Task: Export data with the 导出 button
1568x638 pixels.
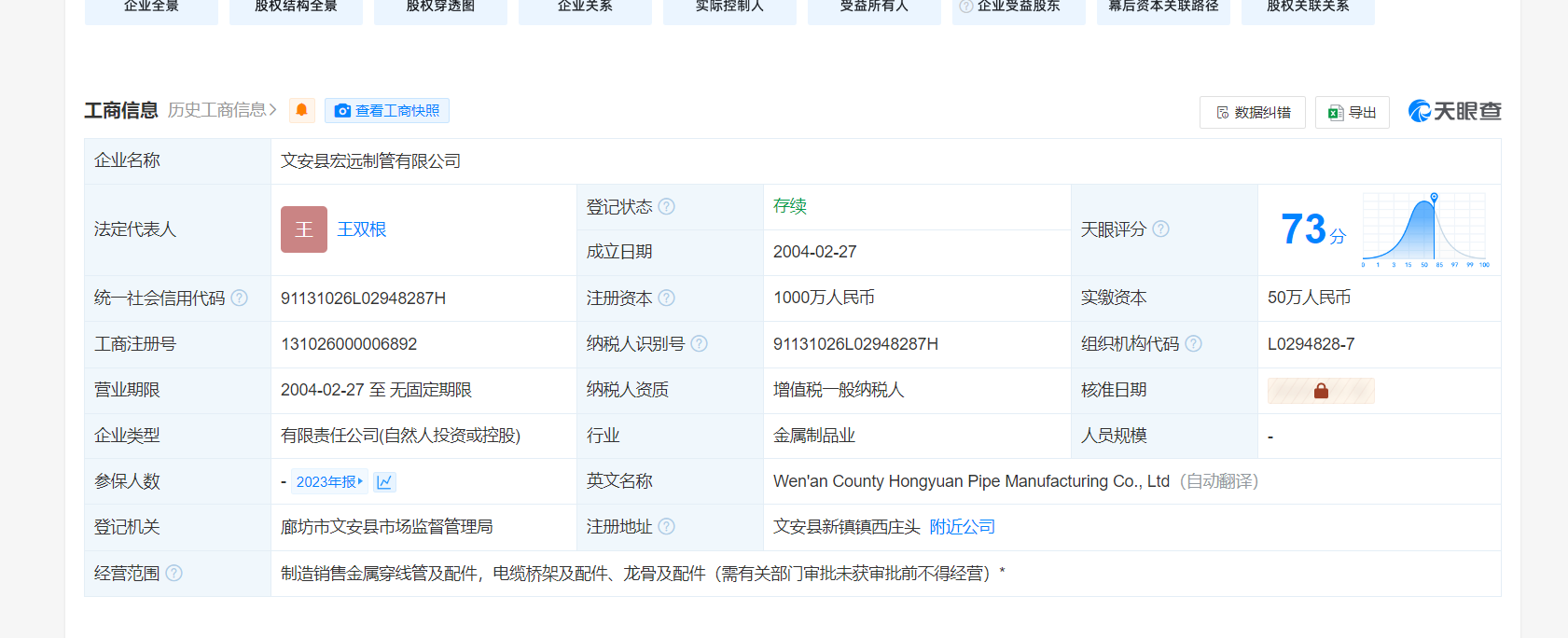Action: (x=1353, y=112)
